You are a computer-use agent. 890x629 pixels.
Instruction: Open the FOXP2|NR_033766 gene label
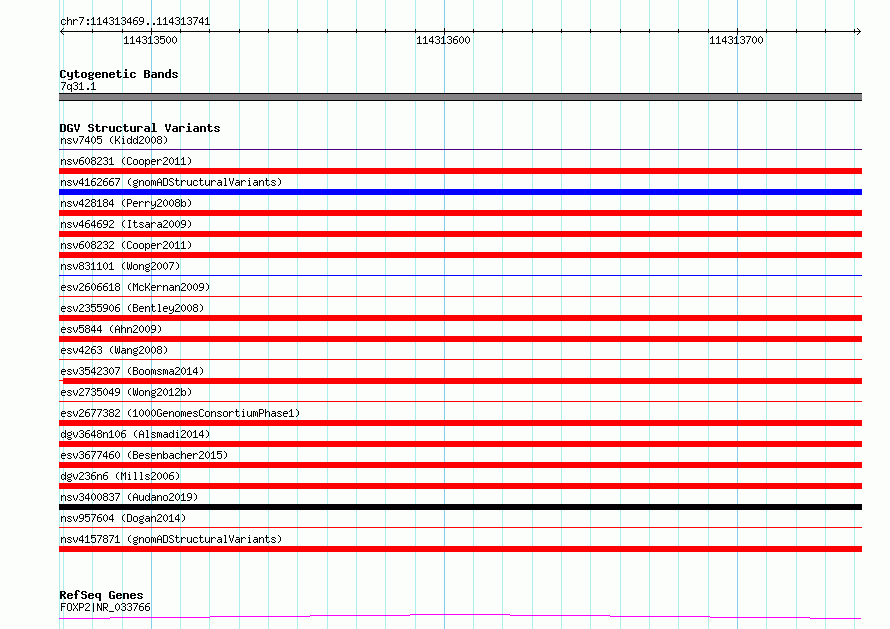pos(106,607)
